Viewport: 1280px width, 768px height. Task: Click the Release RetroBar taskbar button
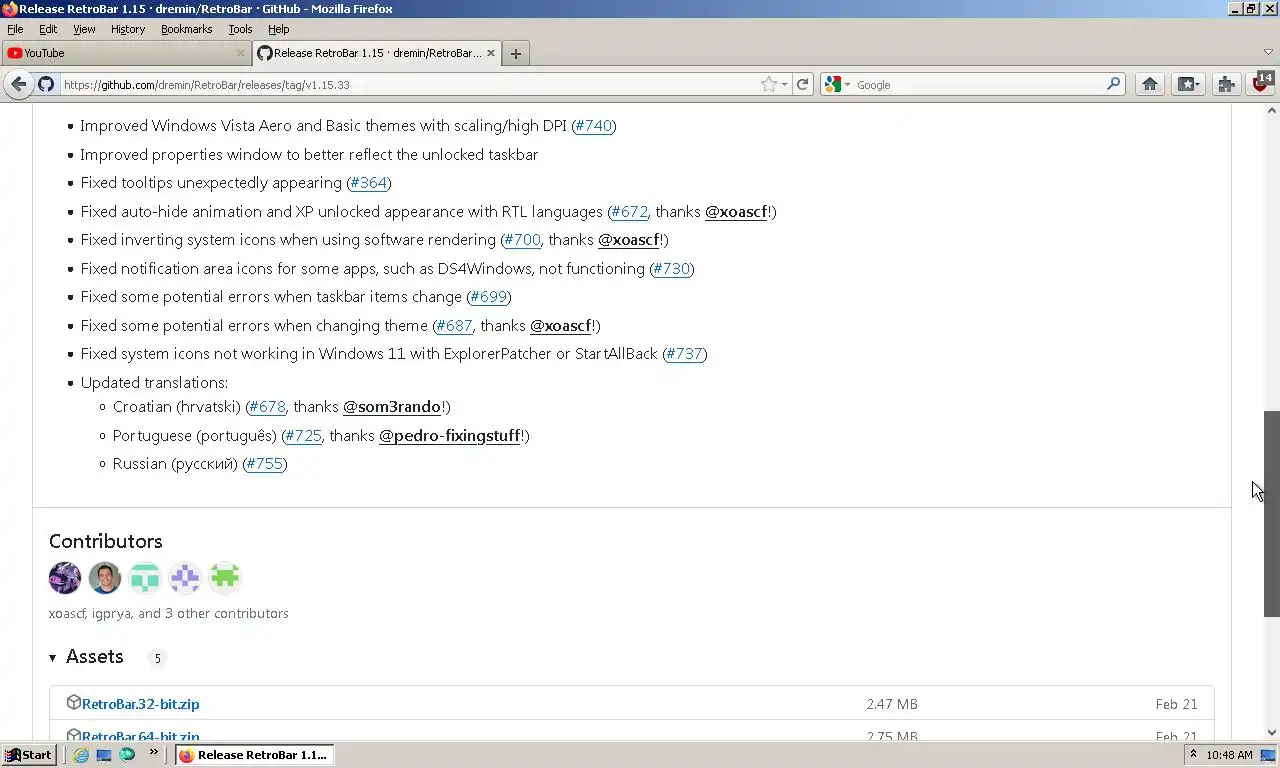[254, 755]
